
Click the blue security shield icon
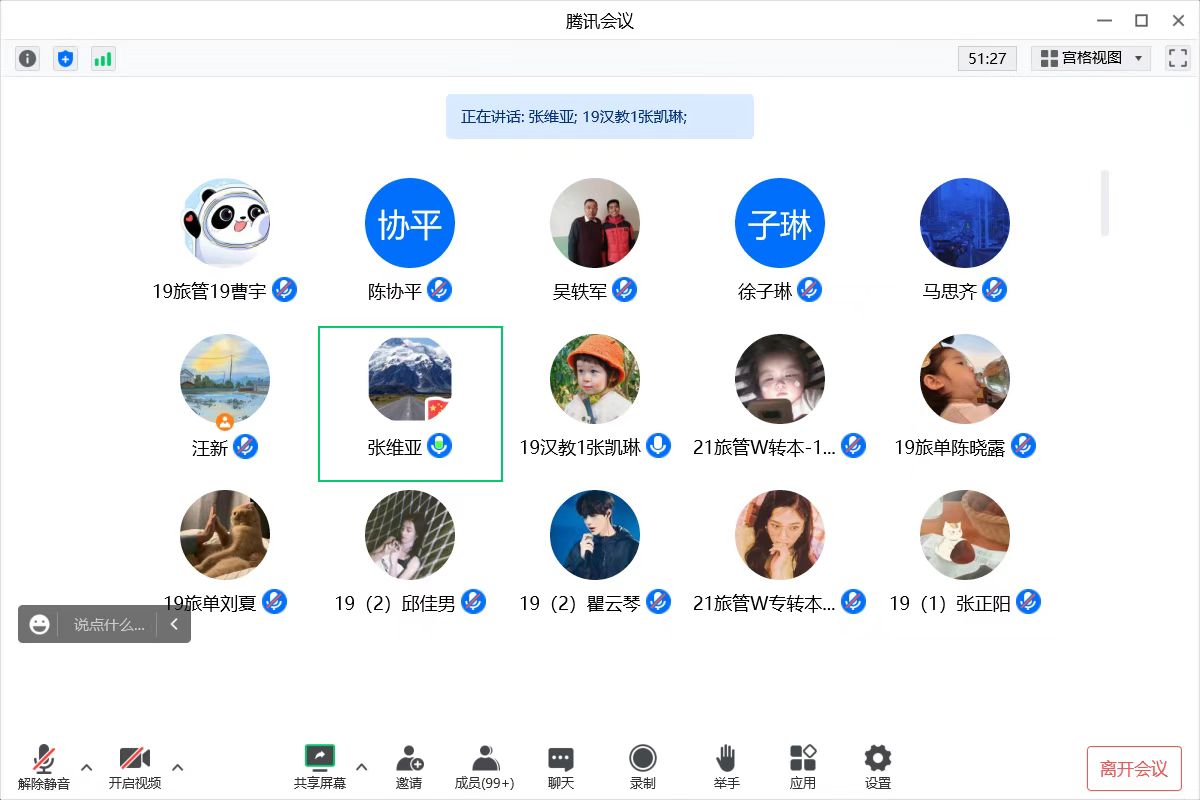coord(65,59)
